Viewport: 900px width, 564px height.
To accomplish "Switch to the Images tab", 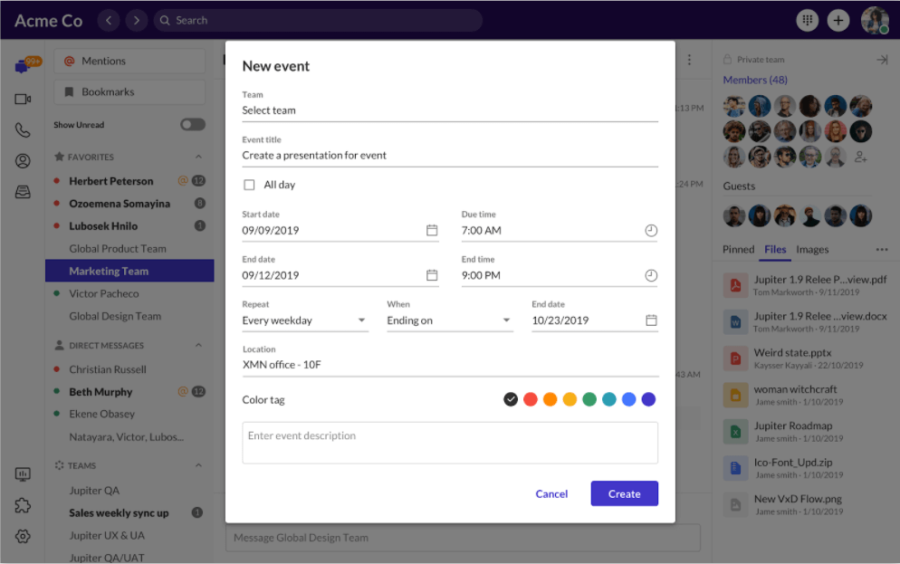I will [812, 250].
